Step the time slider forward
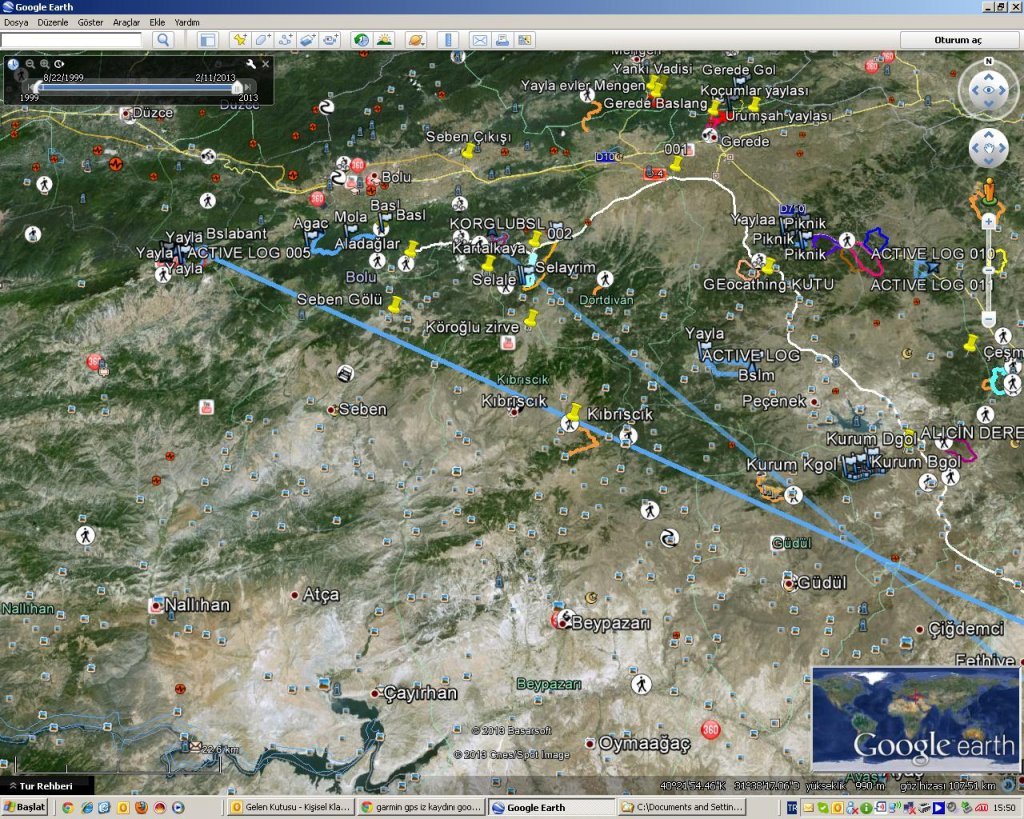 tap(248, 87)
